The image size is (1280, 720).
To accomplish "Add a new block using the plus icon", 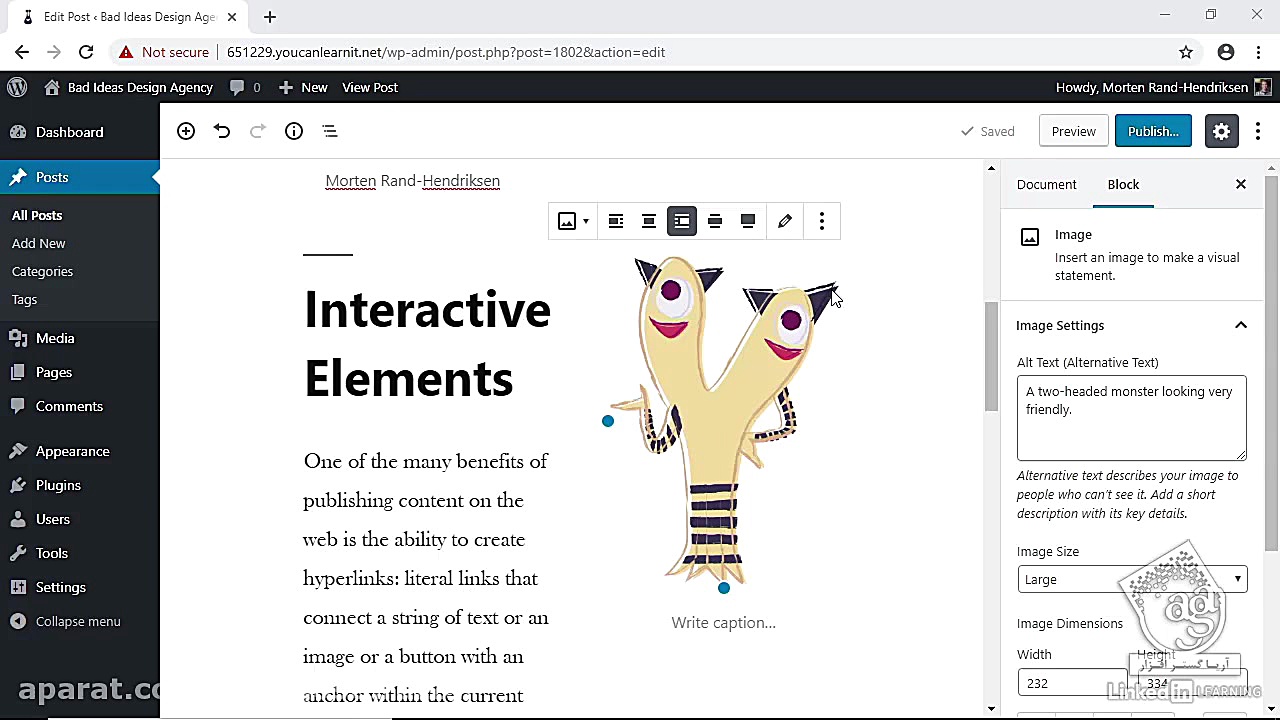I will click(185, 131).
